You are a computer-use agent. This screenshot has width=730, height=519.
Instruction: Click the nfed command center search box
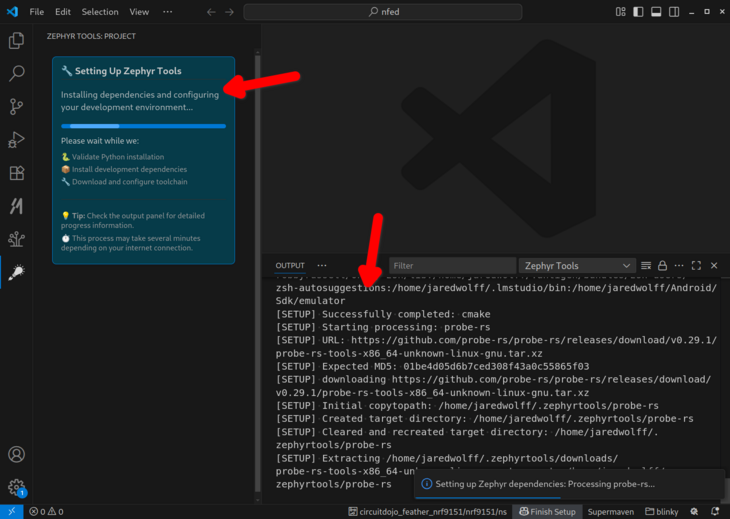383,12
